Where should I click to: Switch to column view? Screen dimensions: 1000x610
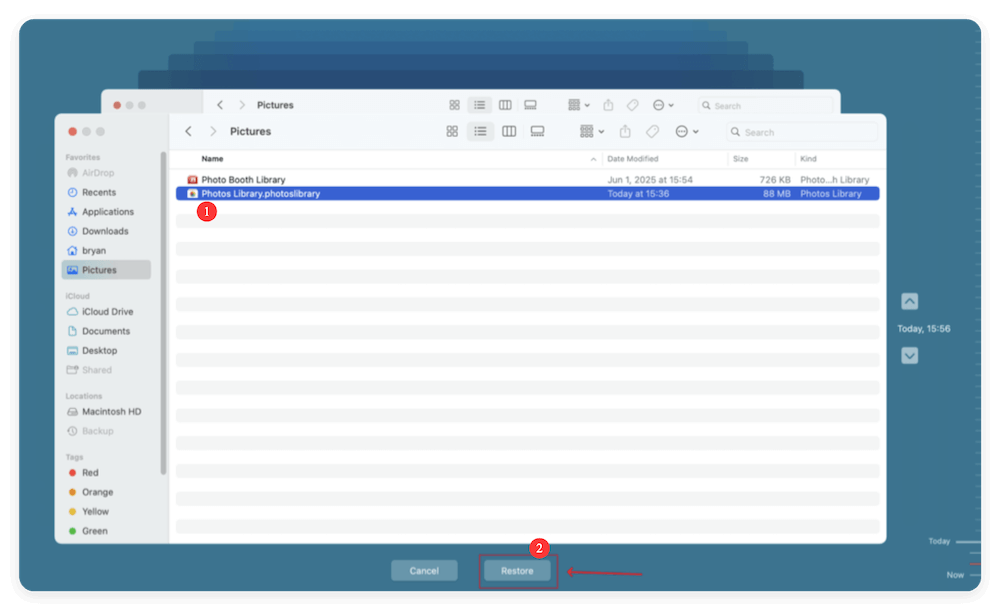(509, 131)
